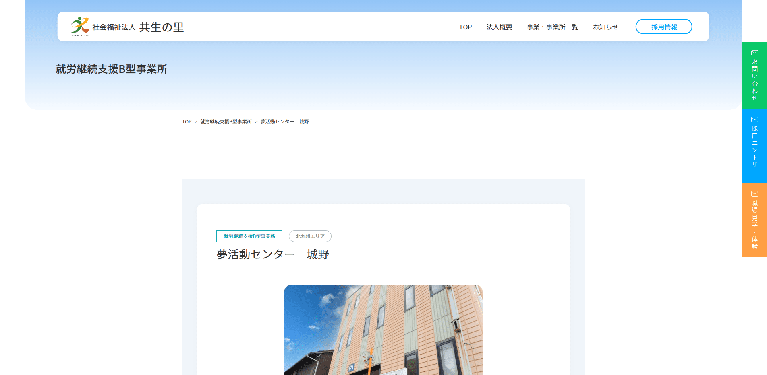The width and height of the screenshot is (767, 375).
Task: Open the facility building photo
Action: [x=384, y=330]
